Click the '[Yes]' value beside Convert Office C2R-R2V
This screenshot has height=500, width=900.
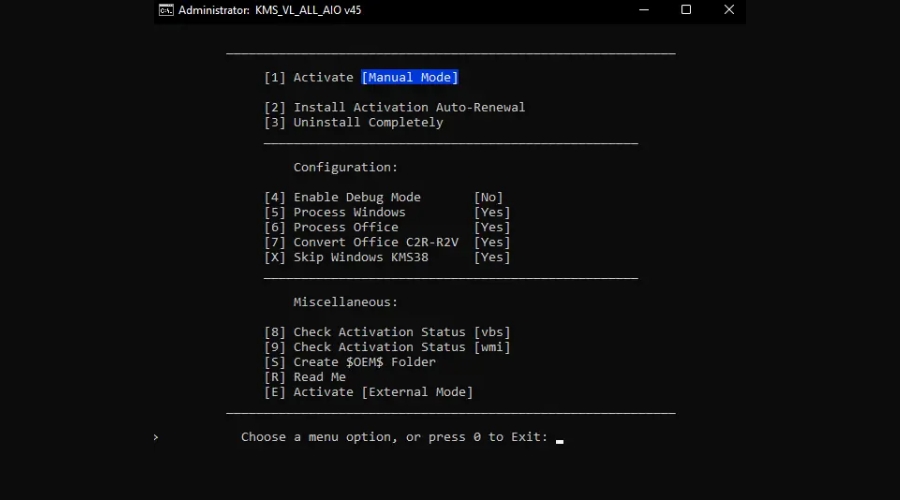pos(492,242)
